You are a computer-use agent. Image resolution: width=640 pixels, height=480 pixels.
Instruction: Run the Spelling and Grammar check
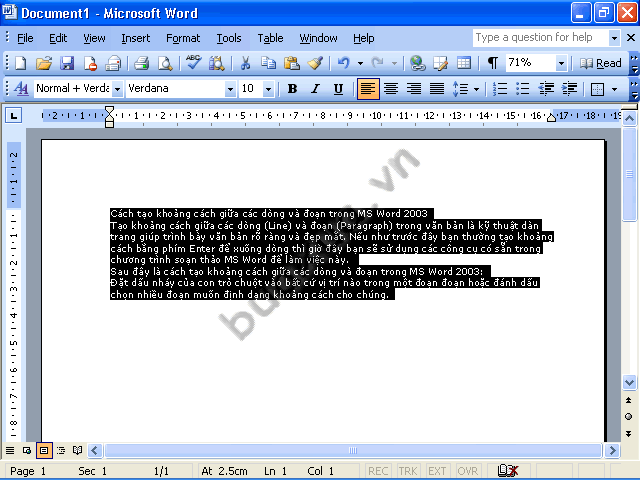coord(193,63)
